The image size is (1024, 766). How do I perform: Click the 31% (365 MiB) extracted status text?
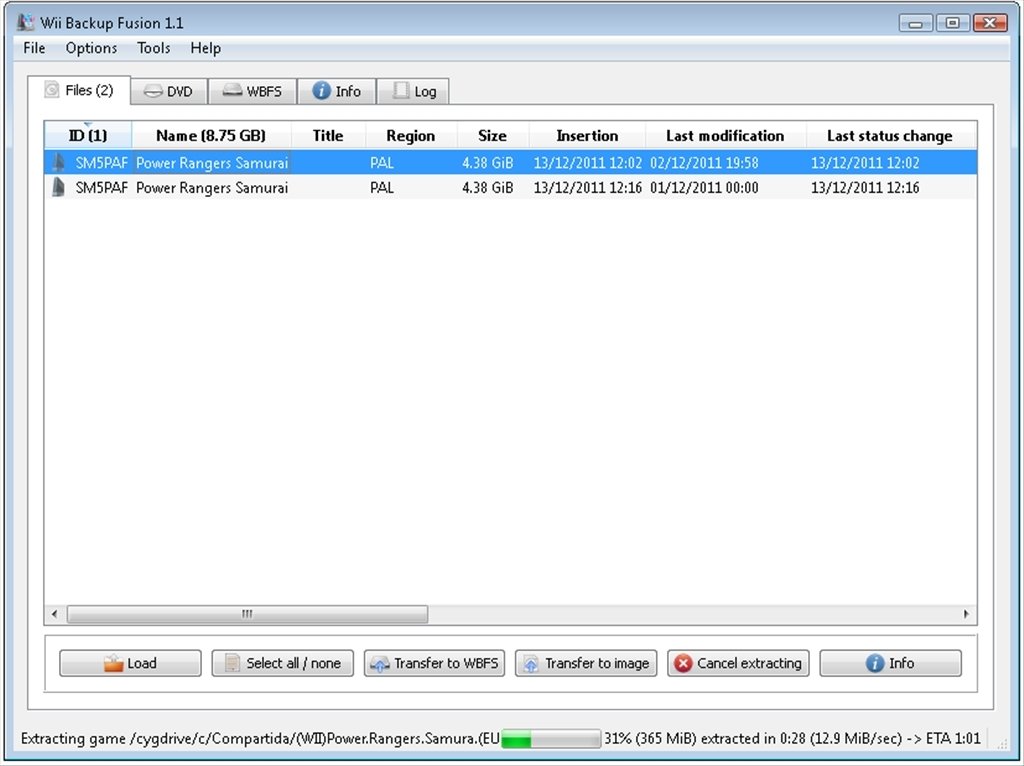pyautogui.click(x=792, y=739)
